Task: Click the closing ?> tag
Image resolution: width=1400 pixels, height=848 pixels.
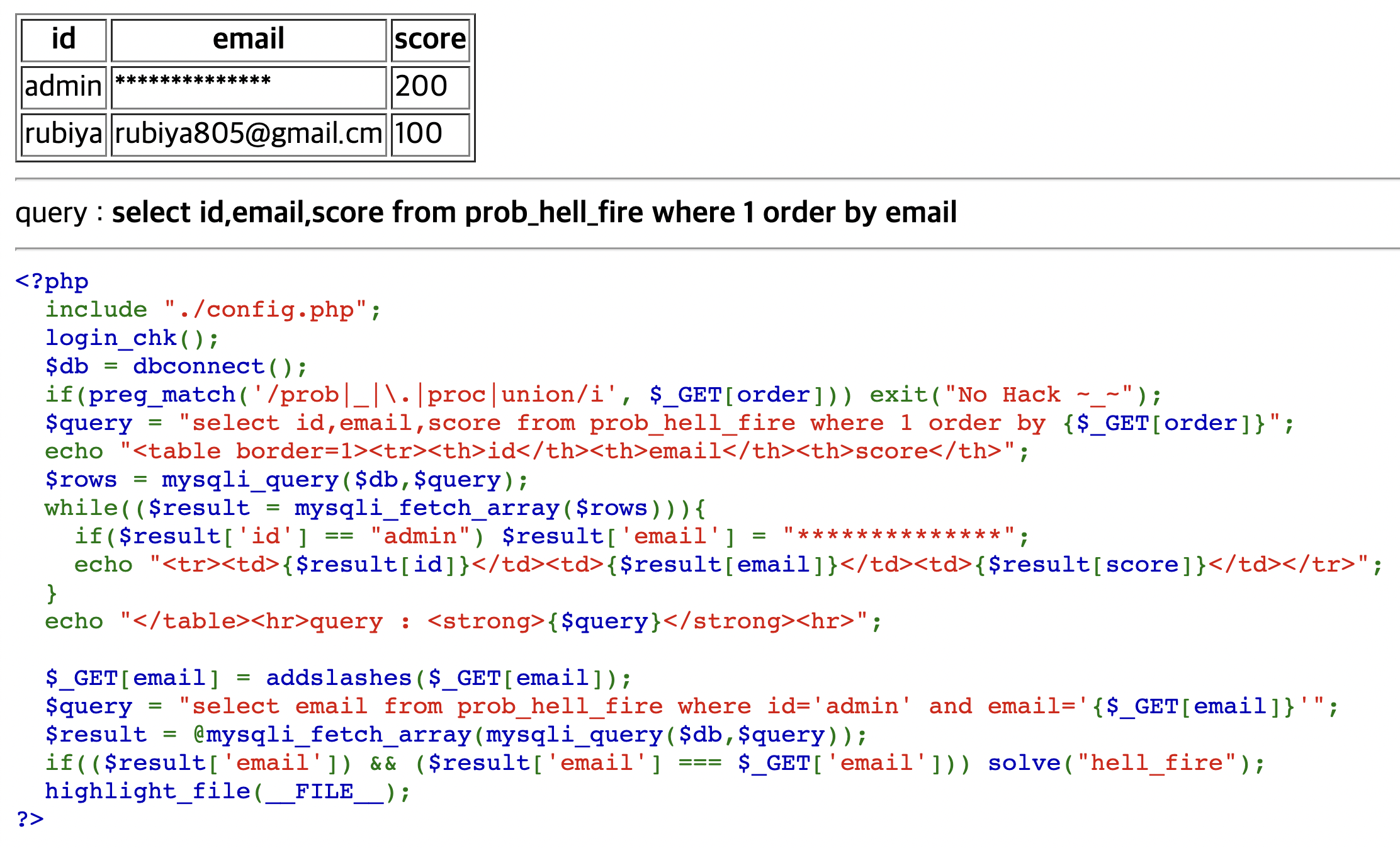Action: (x=30, y=819)
